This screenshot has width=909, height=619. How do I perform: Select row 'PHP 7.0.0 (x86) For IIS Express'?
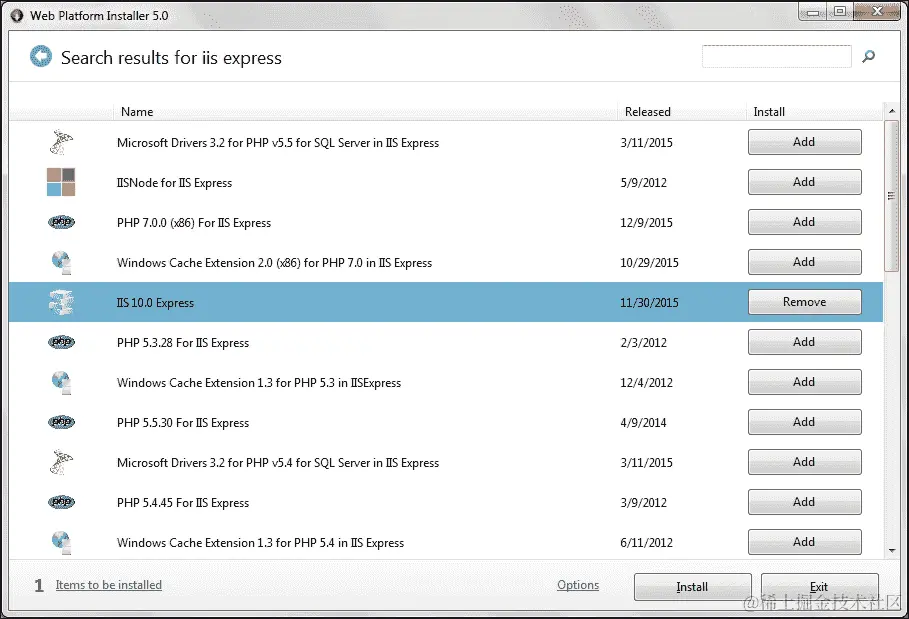(x=446, y=222)
